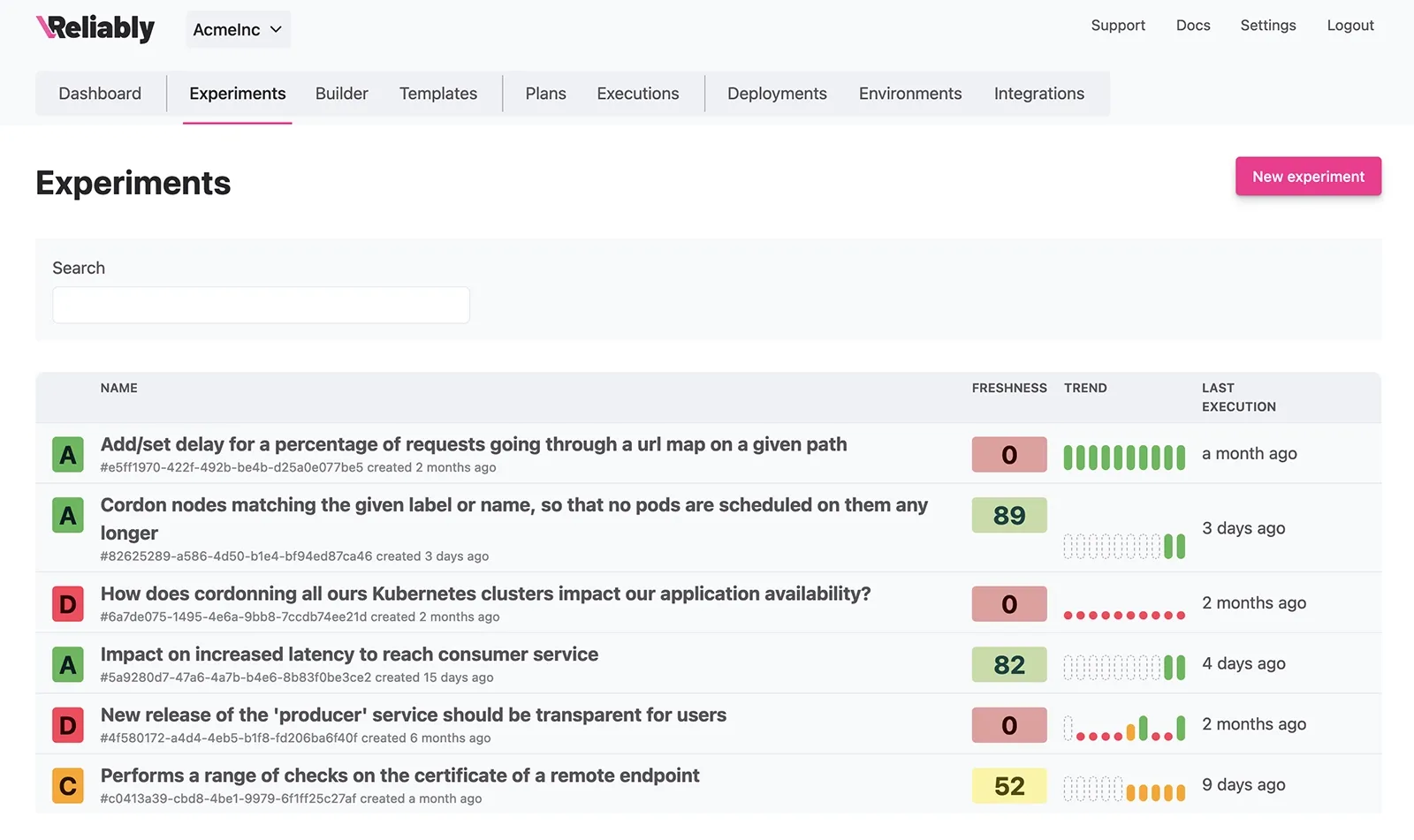Click the D grade badge for New release of producer
This screenshot has height=840, width=1414.
pyautogui.click(x=68, y=725)
